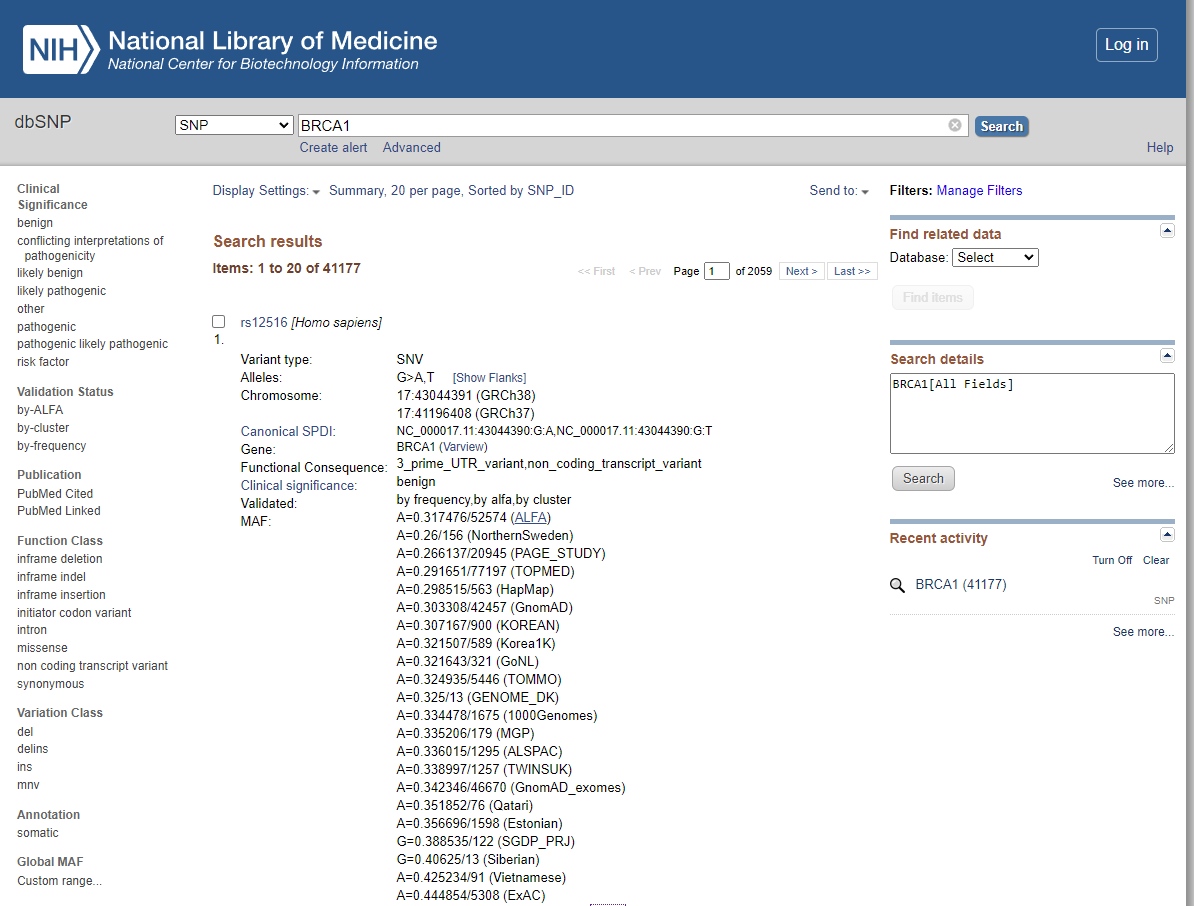
Task: Clear the search box with X icon
Action: 955,125
